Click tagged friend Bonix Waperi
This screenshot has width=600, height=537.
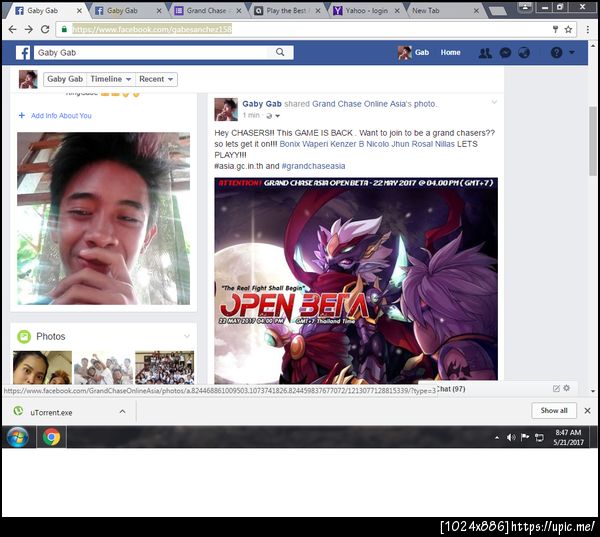304,144
